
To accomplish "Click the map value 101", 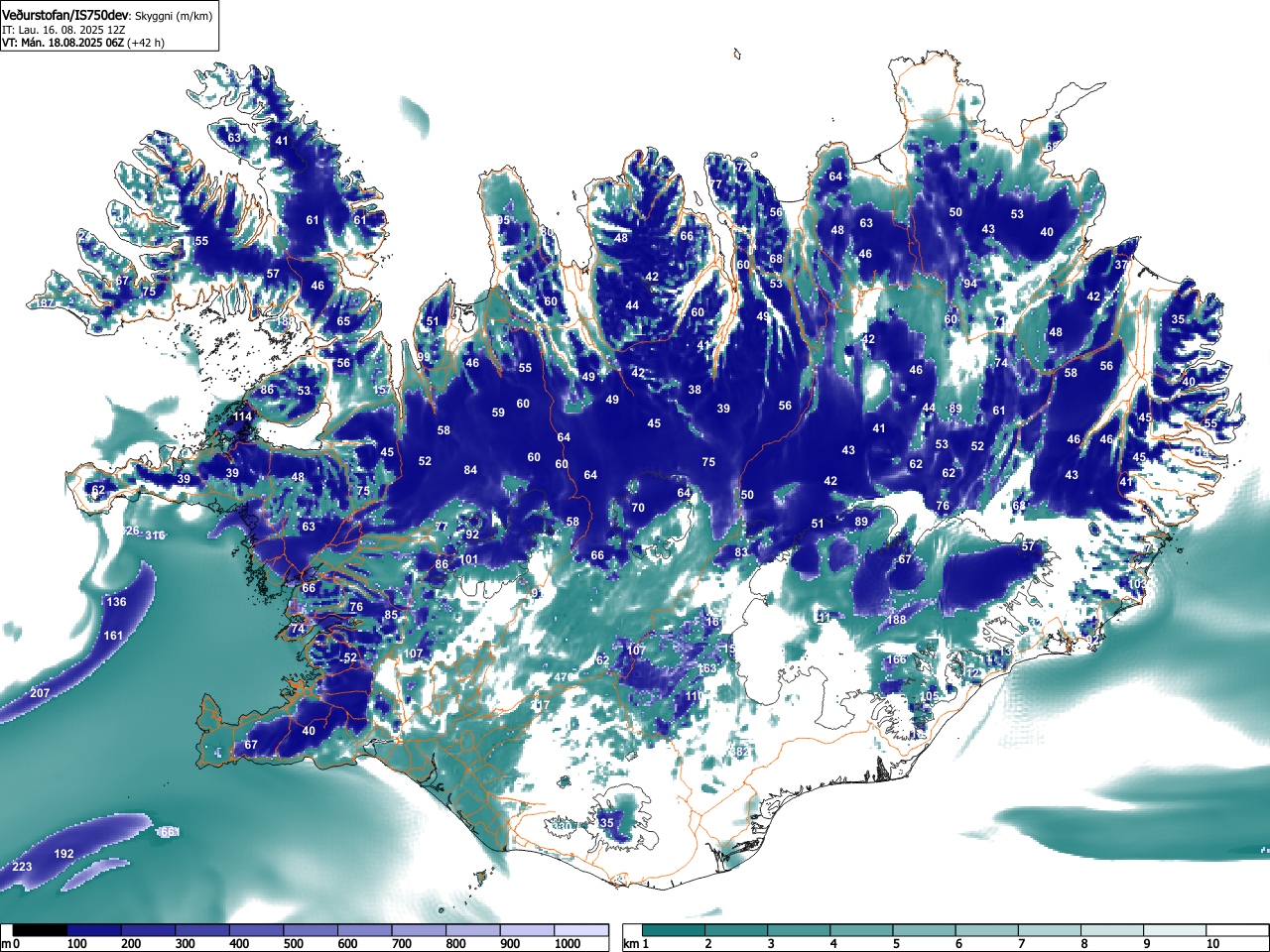I will point(468,560).
